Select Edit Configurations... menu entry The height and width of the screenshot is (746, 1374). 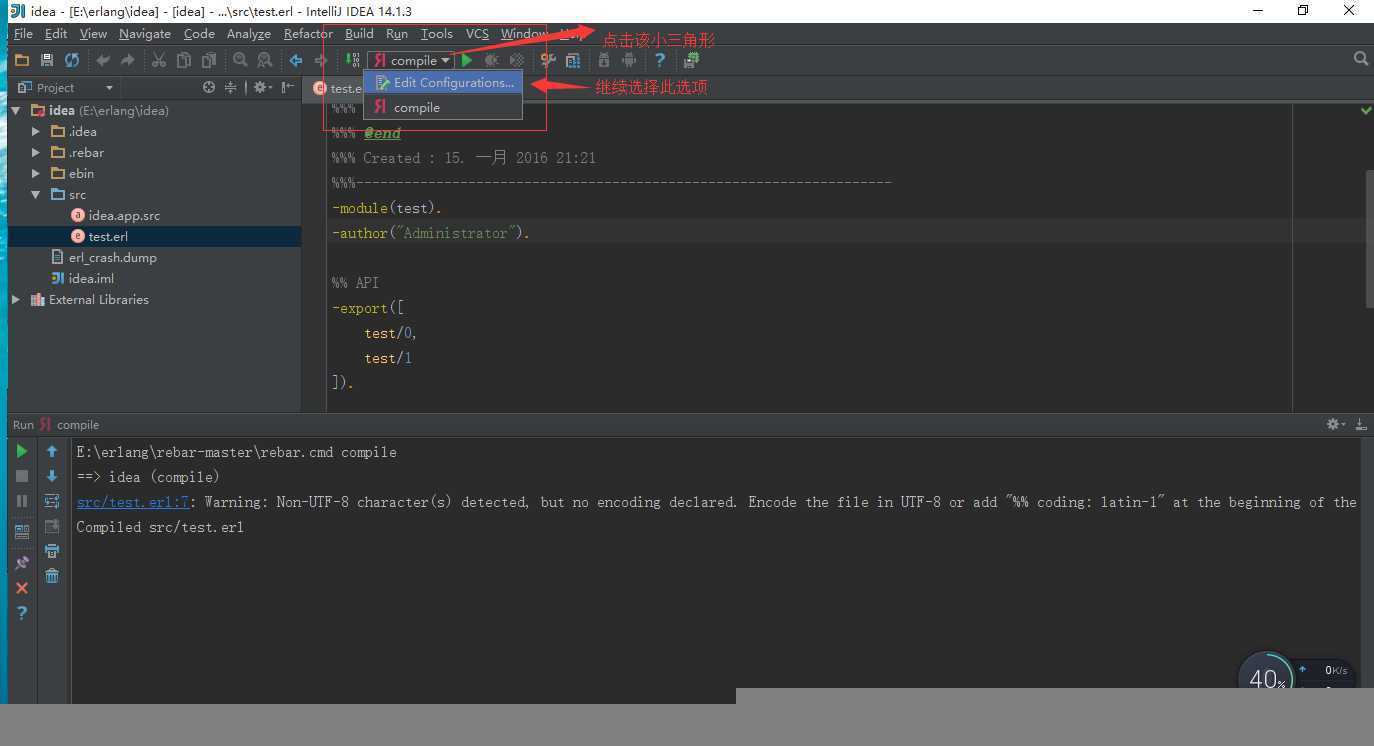click(x=443, y=83)
